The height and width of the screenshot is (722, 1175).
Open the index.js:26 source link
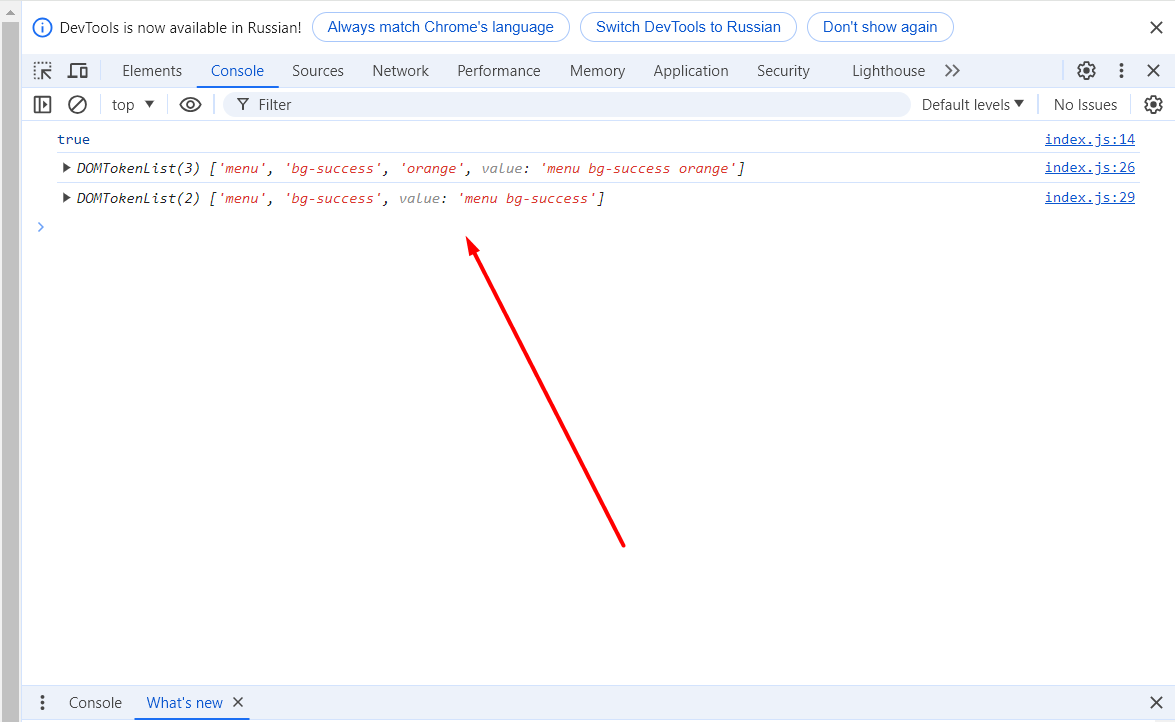(x=1090, y=167)
